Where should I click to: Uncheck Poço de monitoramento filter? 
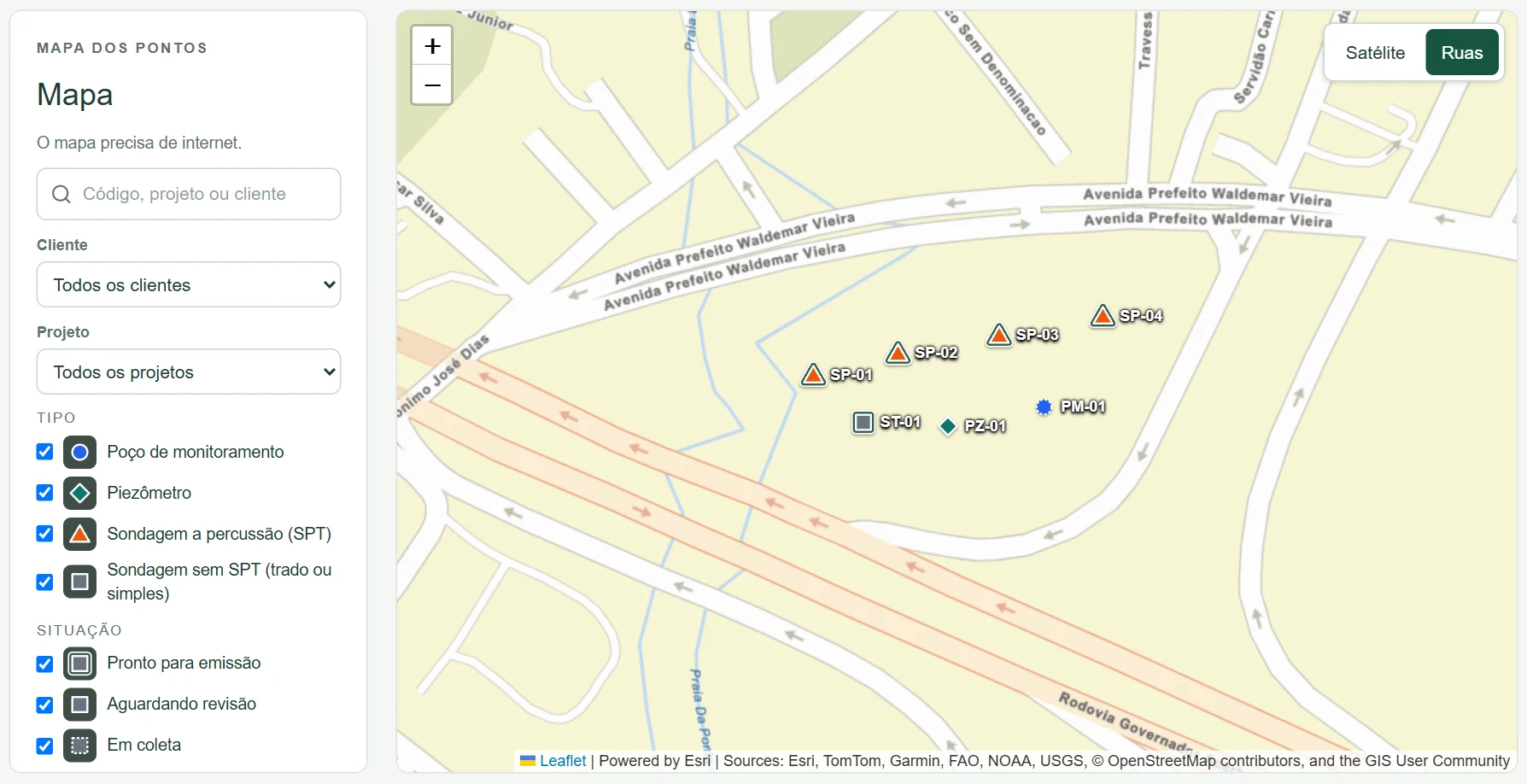pos(45,452)
